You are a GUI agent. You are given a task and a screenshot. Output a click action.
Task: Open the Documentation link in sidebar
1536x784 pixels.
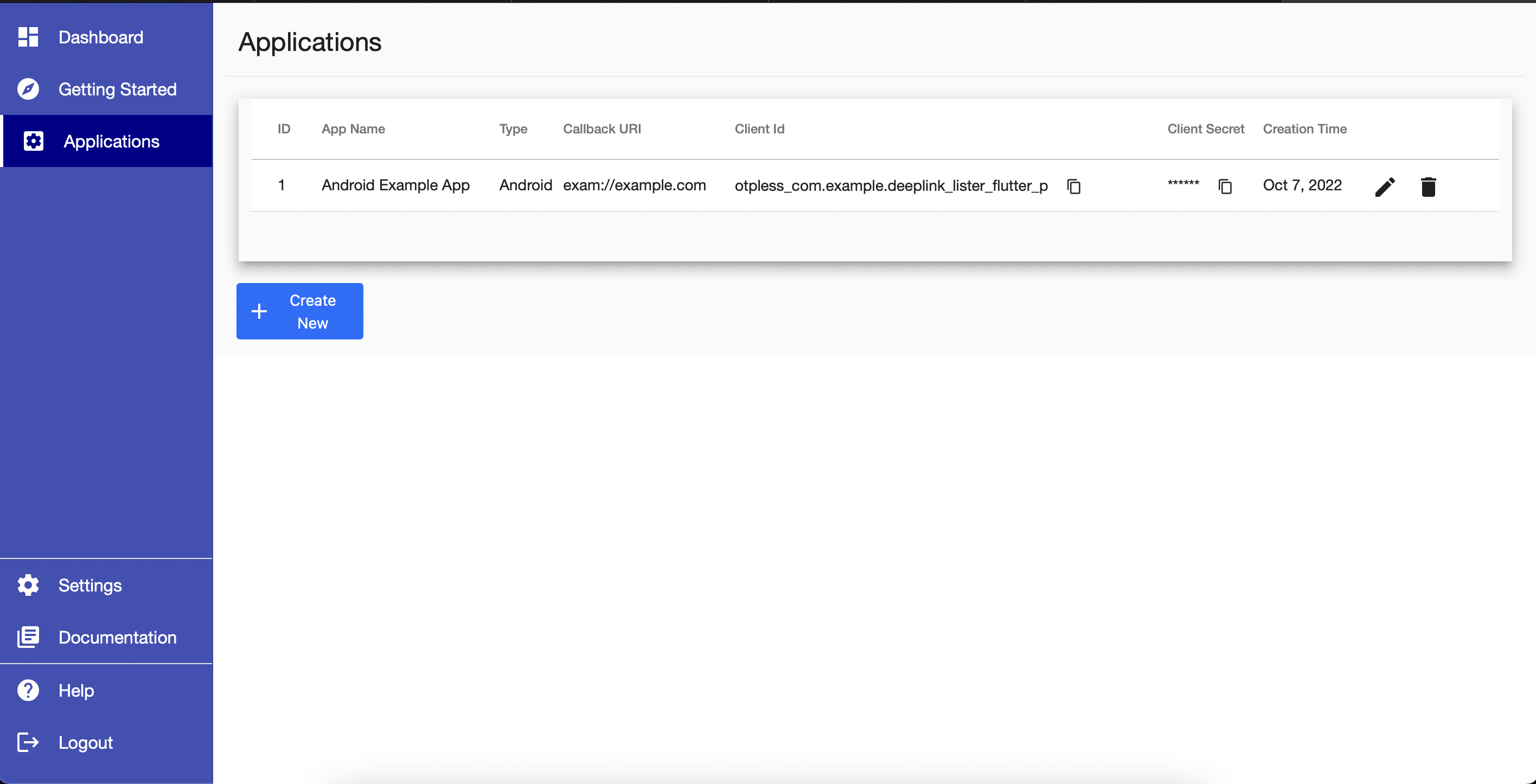(x=118, y=637)
